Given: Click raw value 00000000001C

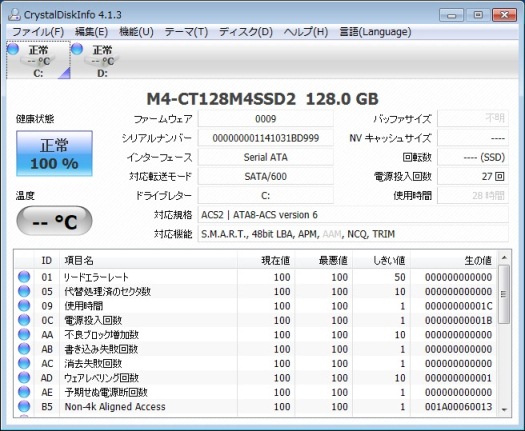Looking at the screenshot, I should [459, 306].
